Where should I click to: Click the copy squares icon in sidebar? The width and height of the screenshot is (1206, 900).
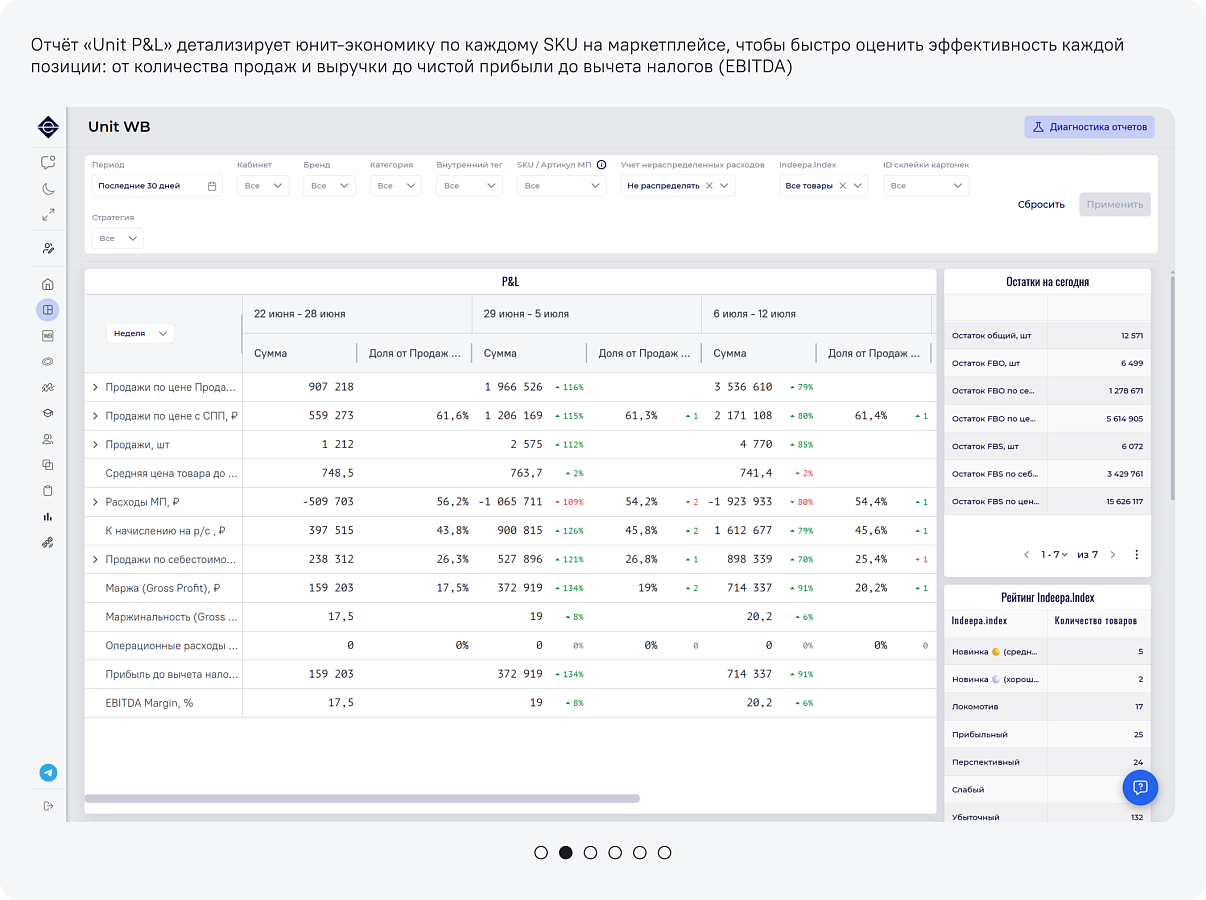(x=48, y=465)
